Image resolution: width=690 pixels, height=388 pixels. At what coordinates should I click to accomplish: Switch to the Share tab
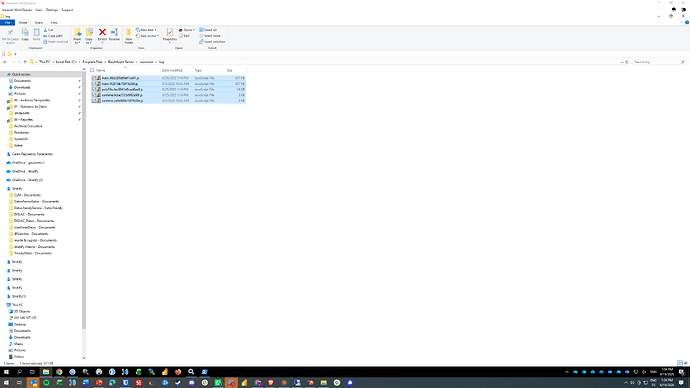tap(39, 22)
